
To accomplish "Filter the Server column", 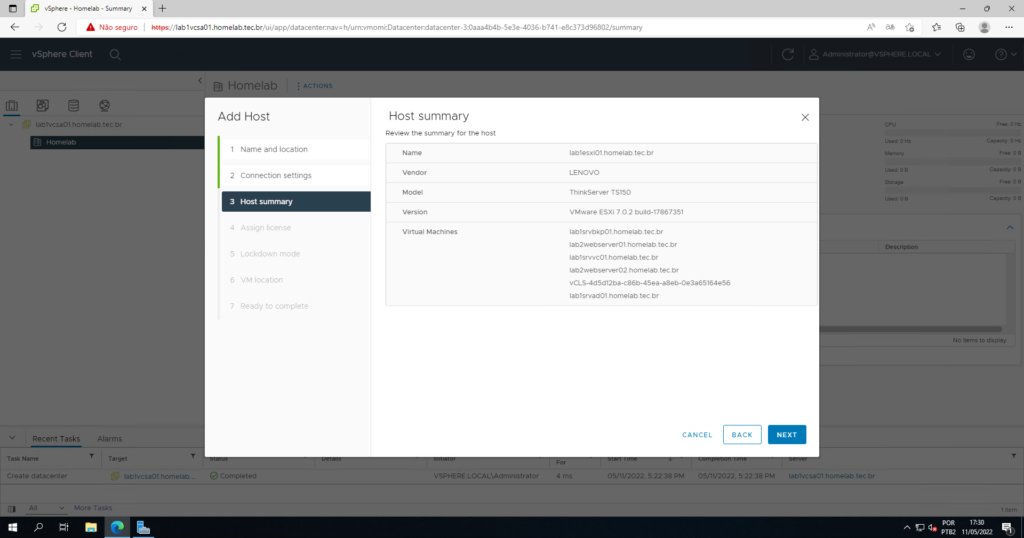I will pos(1014,457).
